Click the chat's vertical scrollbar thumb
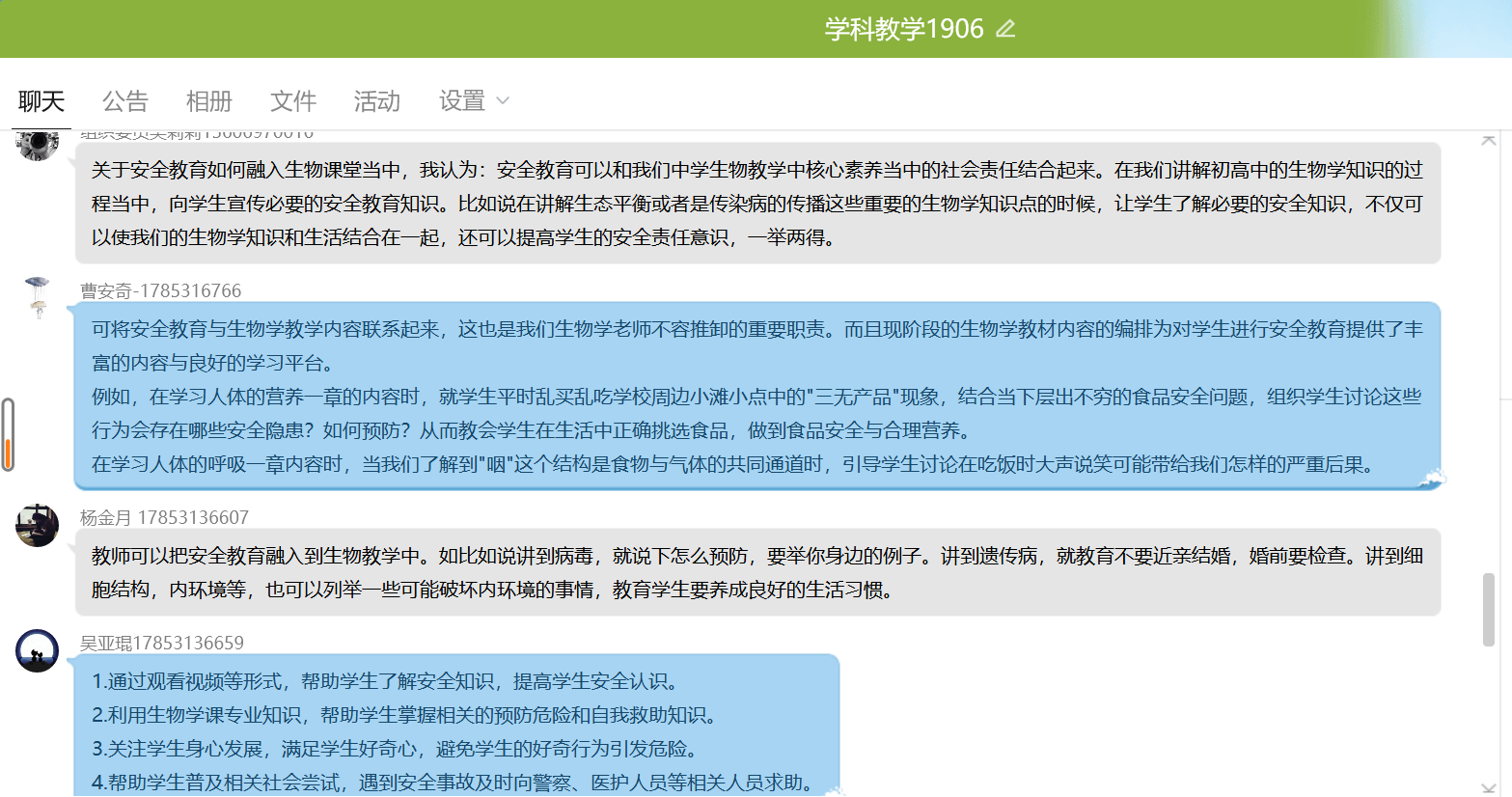The width and height of the screenshot is (1512, 797). [1489, 610]
